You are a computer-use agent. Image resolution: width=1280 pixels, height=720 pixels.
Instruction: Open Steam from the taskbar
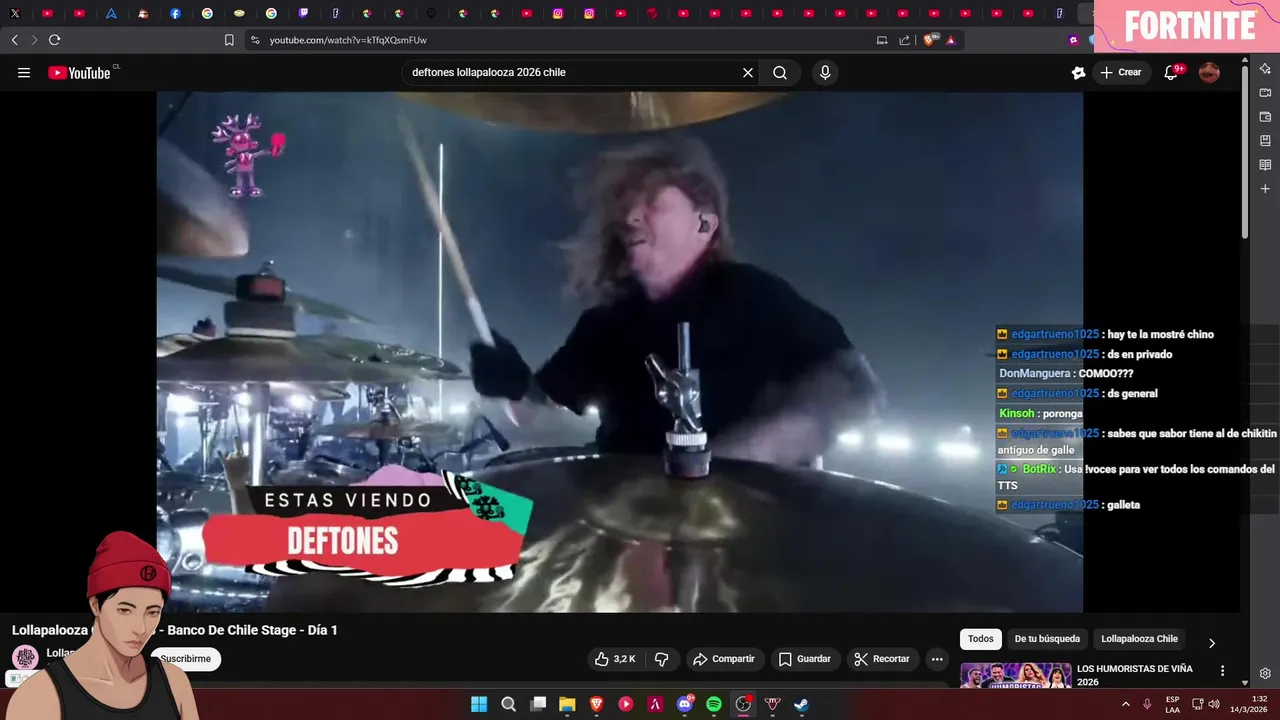click(x=802, y=704)
